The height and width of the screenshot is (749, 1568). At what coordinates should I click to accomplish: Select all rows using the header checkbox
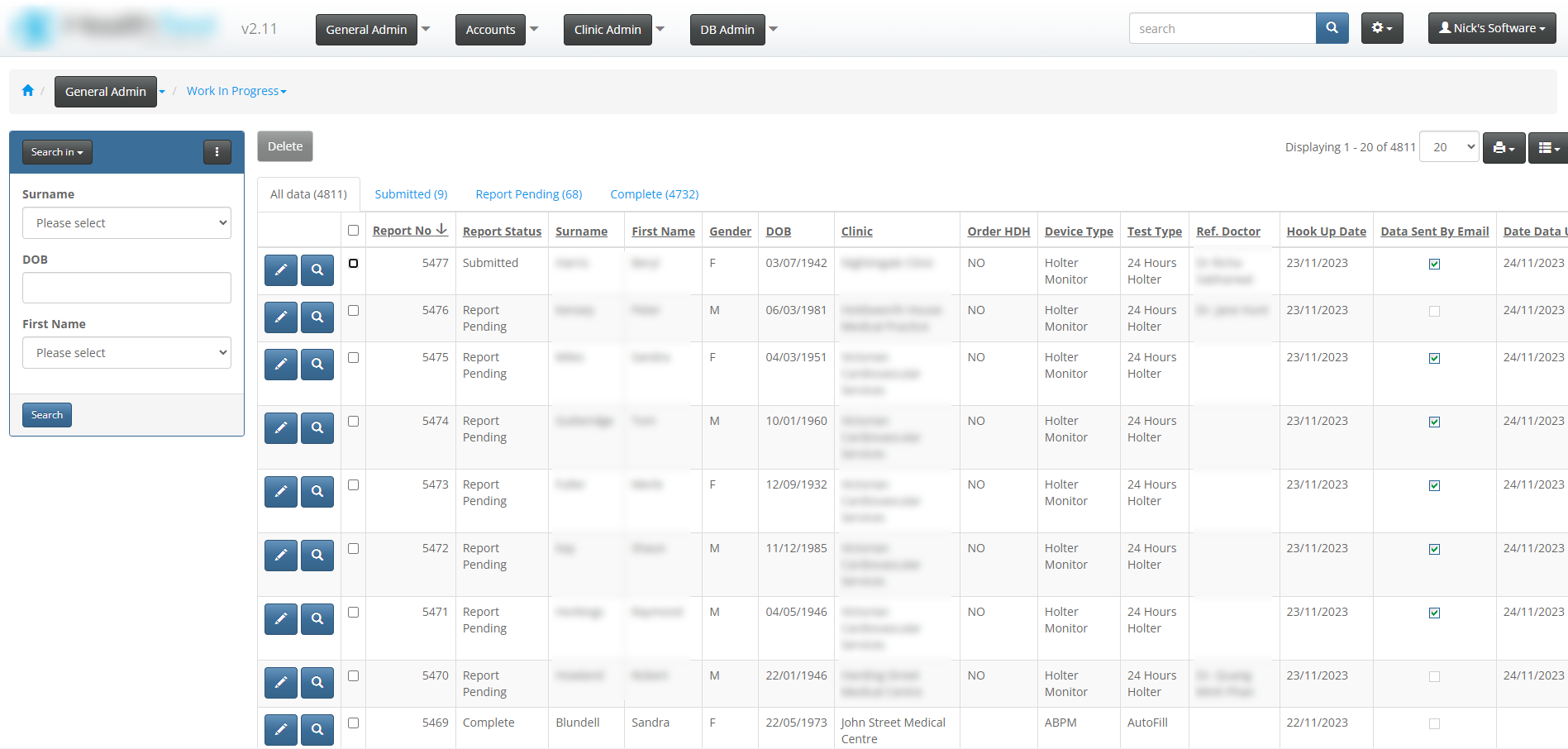[353, 230]
